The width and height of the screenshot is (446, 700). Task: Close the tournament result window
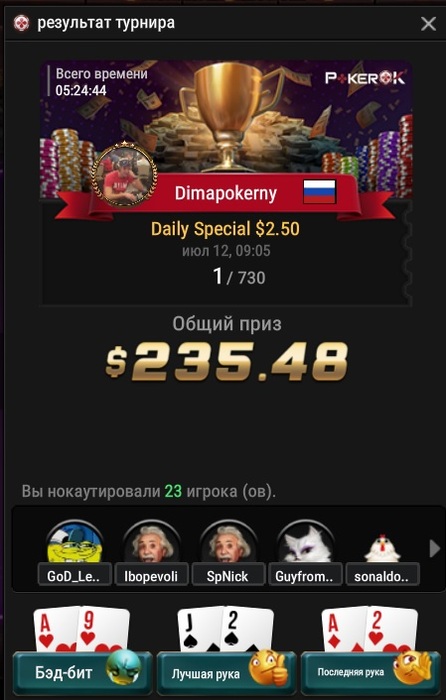pos(428,24)
